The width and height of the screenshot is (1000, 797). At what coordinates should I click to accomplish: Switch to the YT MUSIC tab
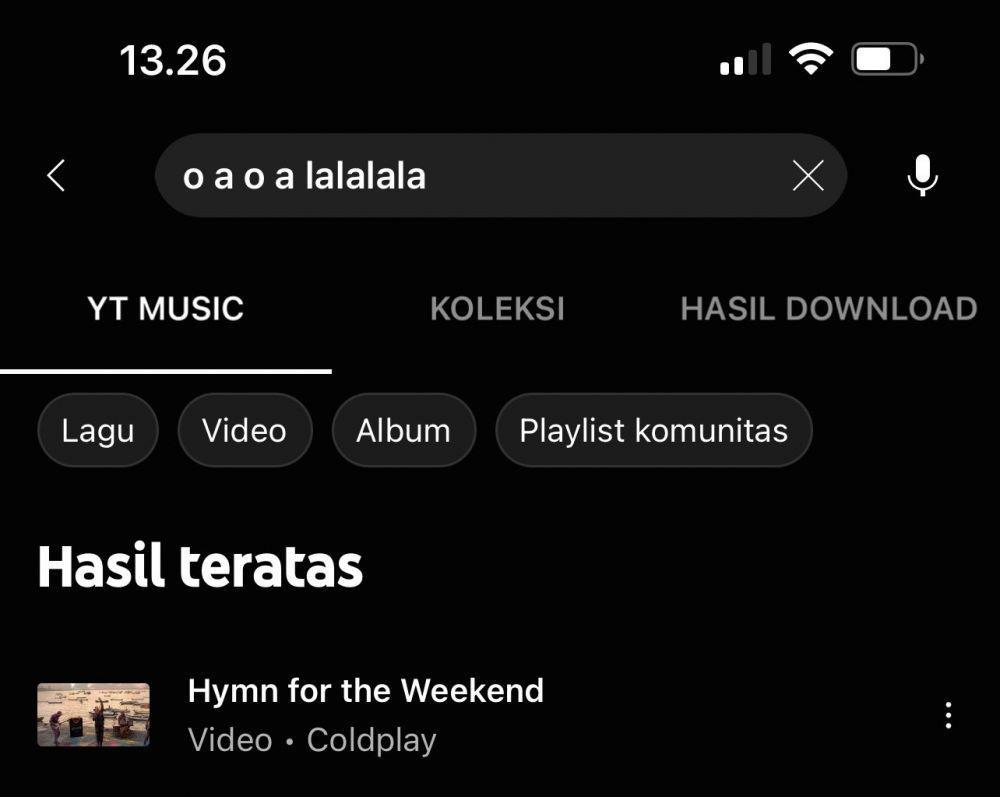(166, 309)
